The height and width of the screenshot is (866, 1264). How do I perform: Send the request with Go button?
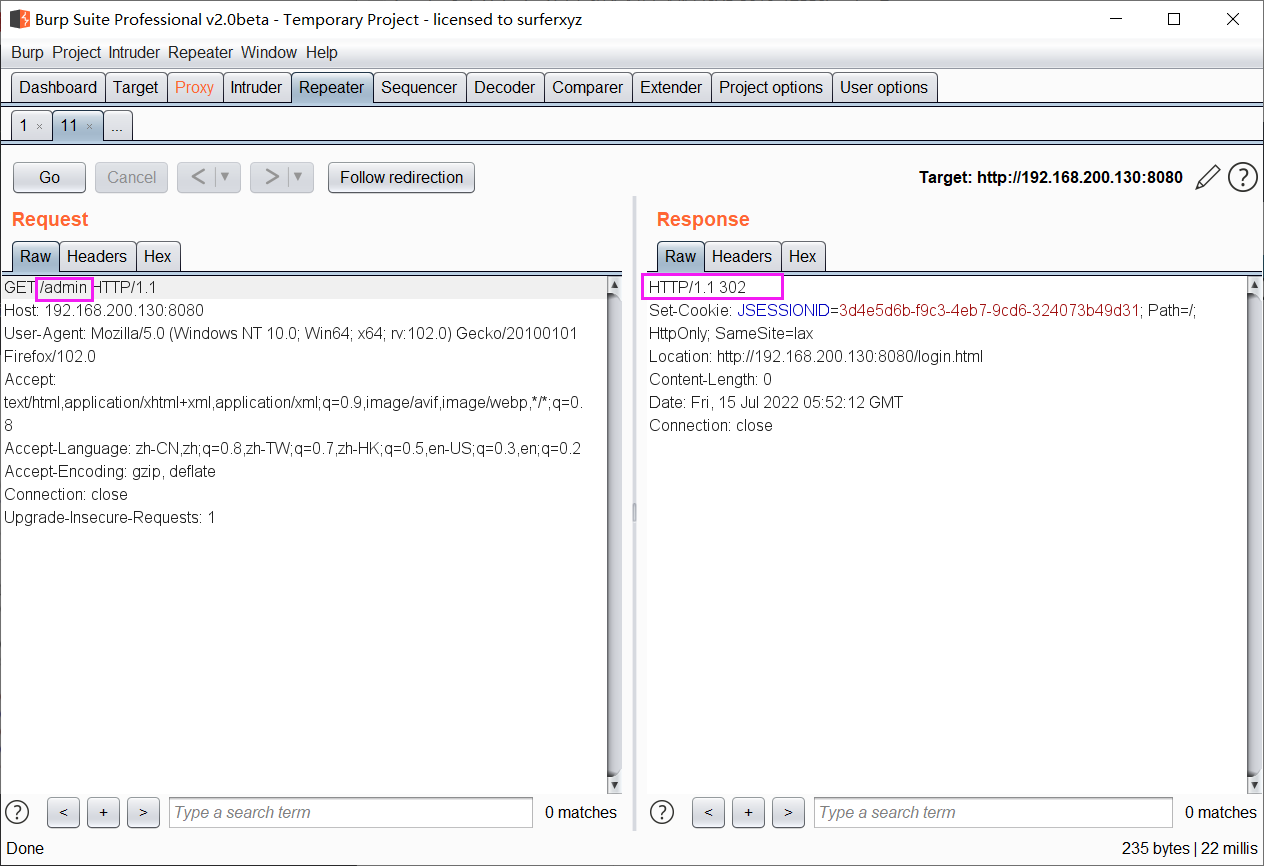click(50, 177)
